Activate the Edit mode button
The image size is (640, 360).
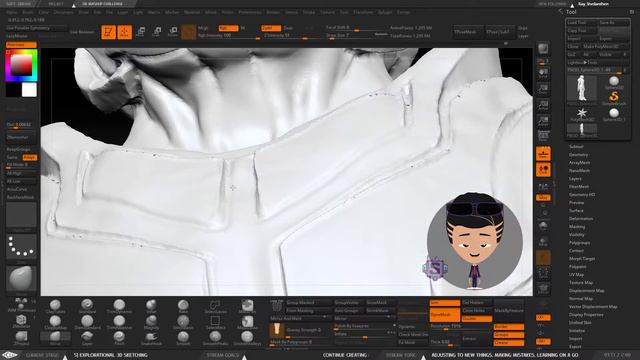click(x=108, y=32)
